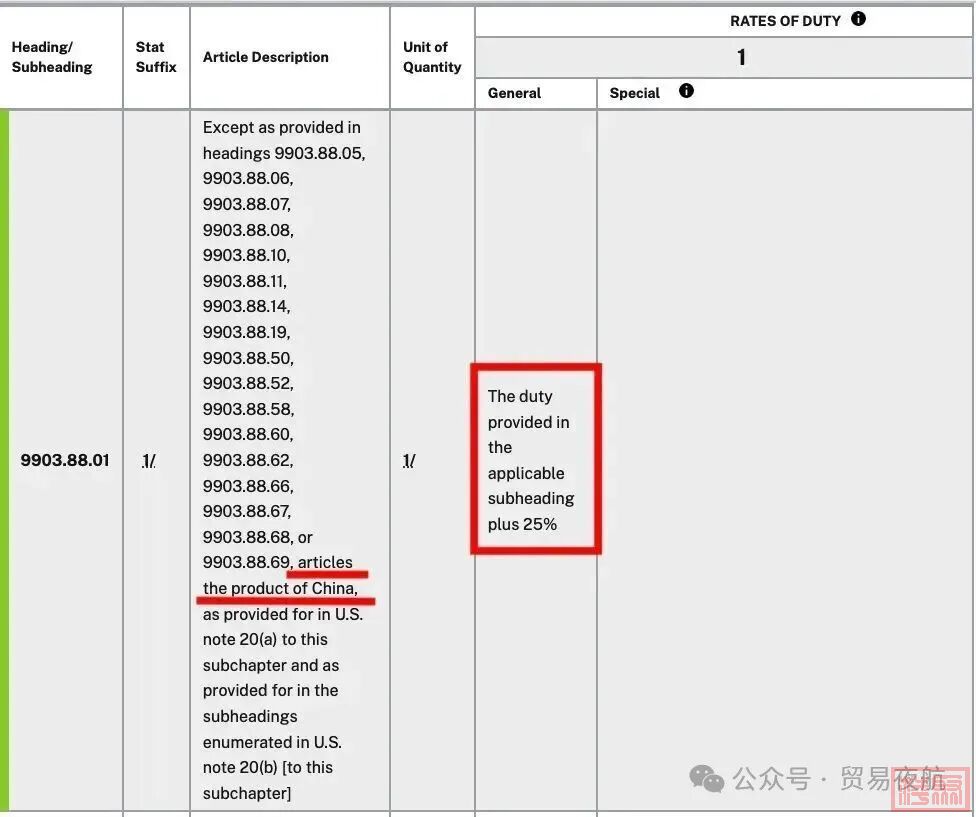This screenshot has height=817, width=976.
Task: Click the green bar left of the row
Action: (x=5, y=460)
